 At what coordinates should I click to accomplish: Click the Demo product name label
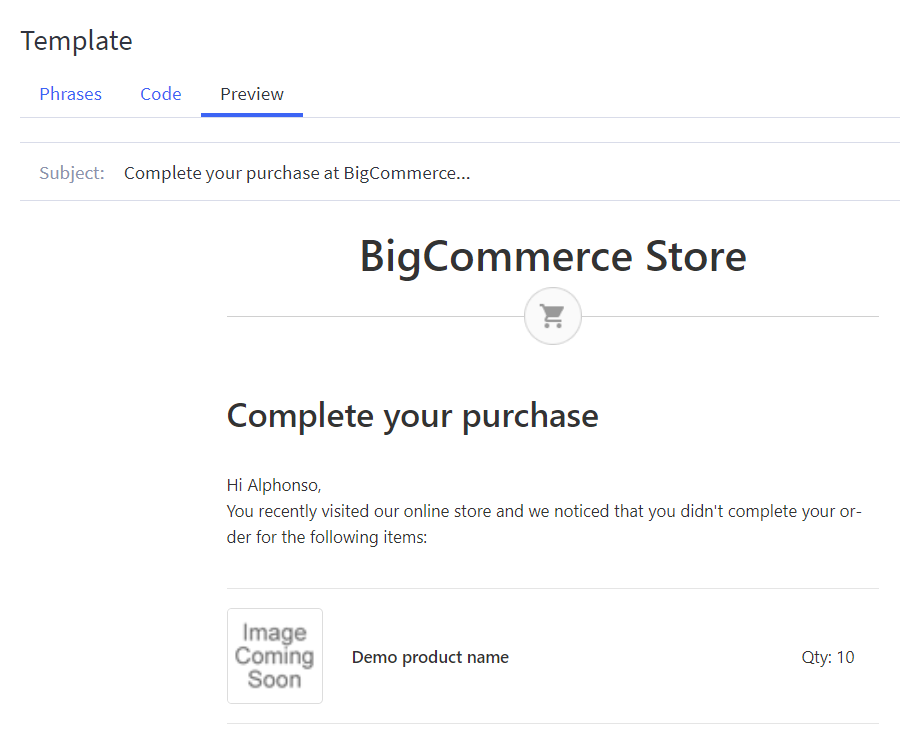tap(430, 656)
